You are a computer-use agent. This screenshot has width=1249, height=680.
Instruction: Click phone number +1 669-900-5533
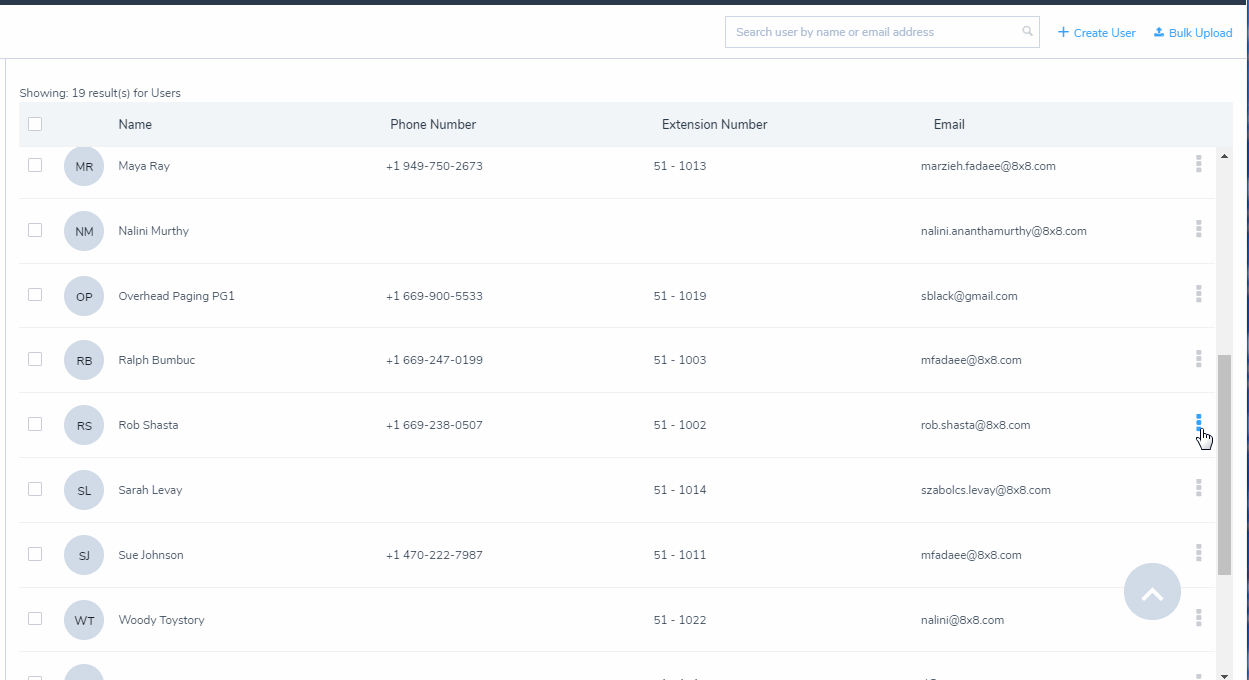point(434,296)
